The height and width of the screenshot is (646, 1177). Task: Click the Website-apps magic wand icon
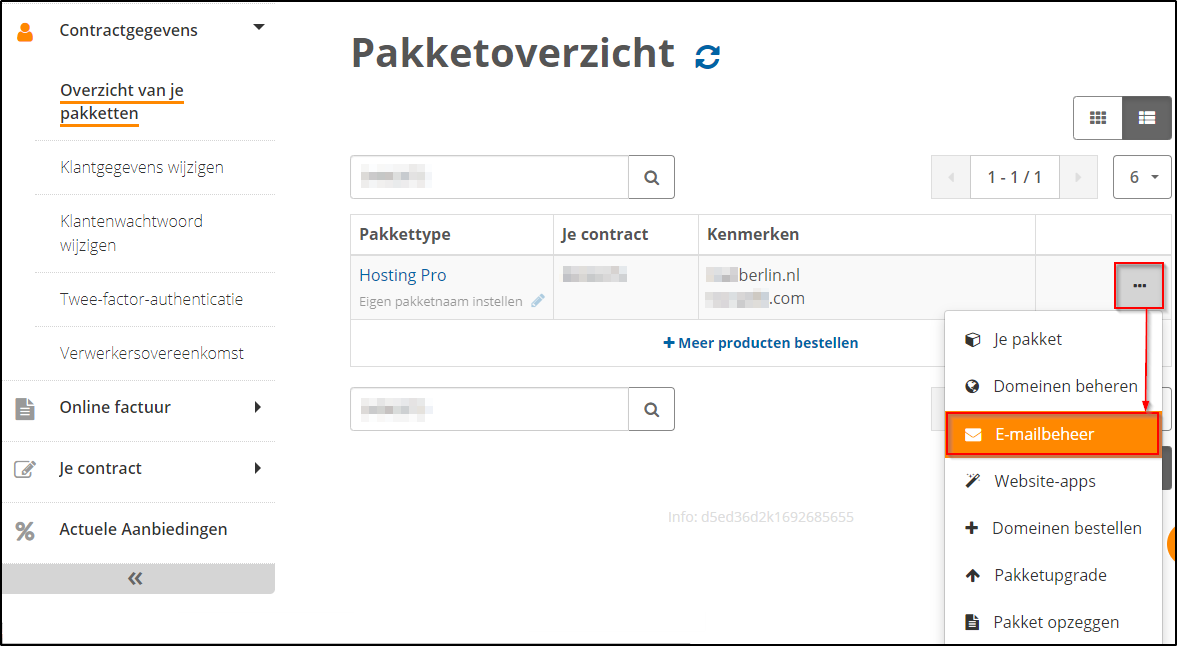click(973, 480)
